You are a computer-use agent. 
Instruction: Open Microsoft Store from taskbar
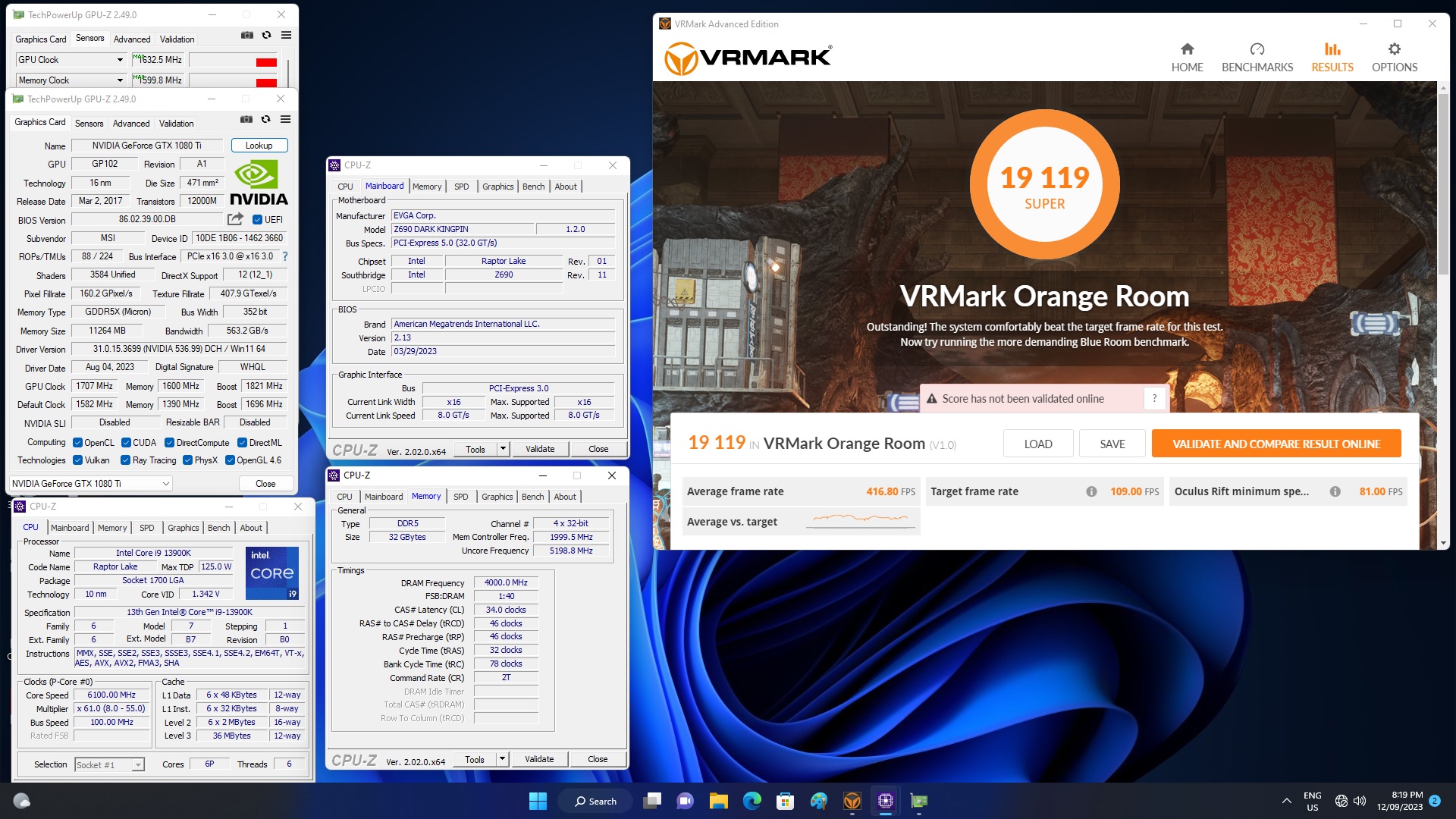pos(785,801)
